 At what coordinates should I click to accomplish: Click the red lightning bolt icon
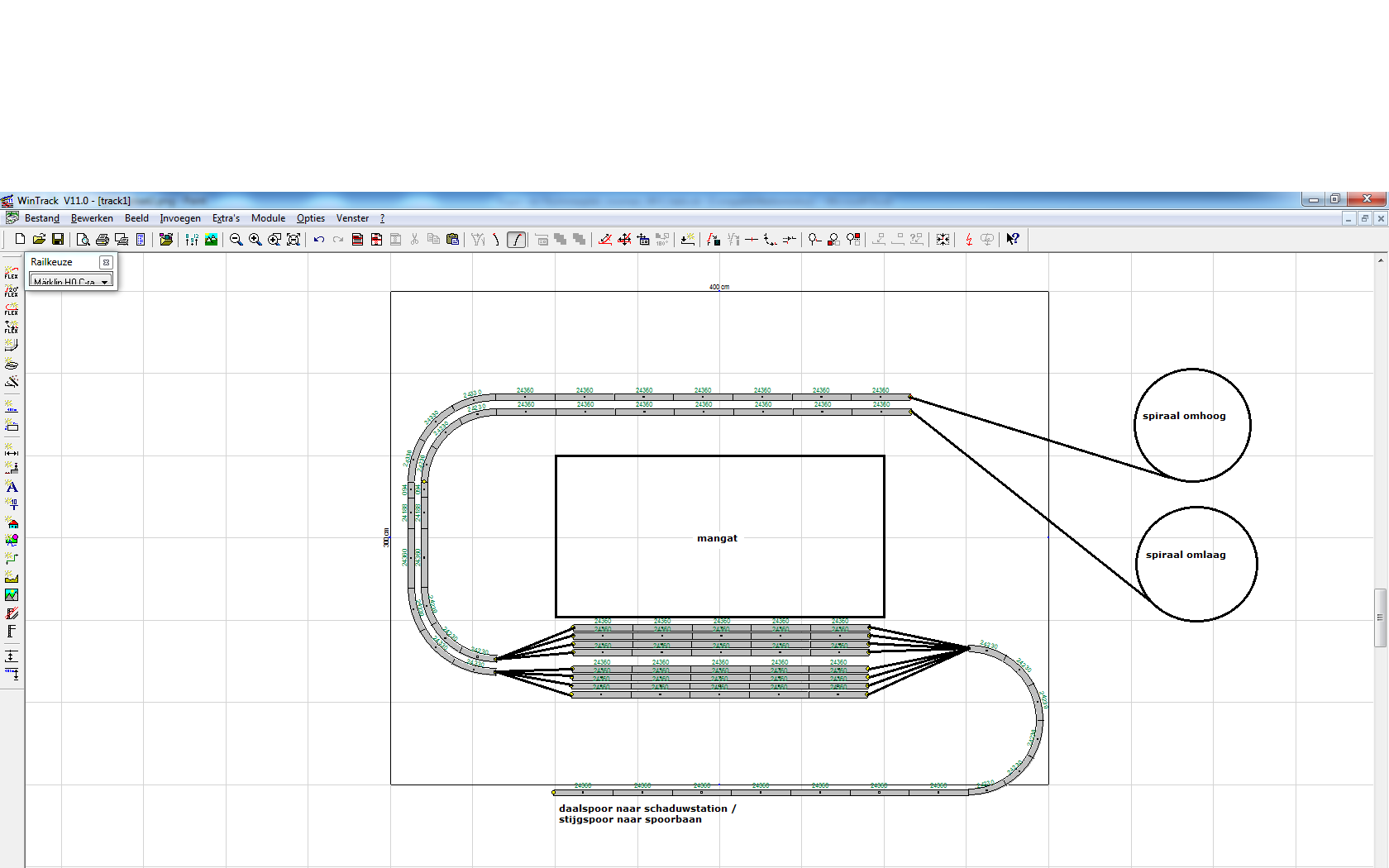pyautogui.click(x=969, y=239)
